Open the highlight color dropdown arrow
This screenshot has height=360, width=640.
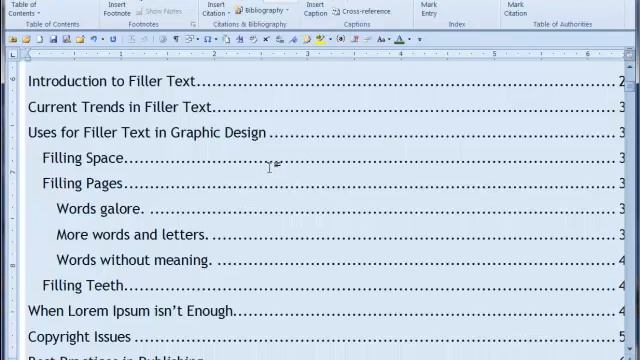point(330,40)
